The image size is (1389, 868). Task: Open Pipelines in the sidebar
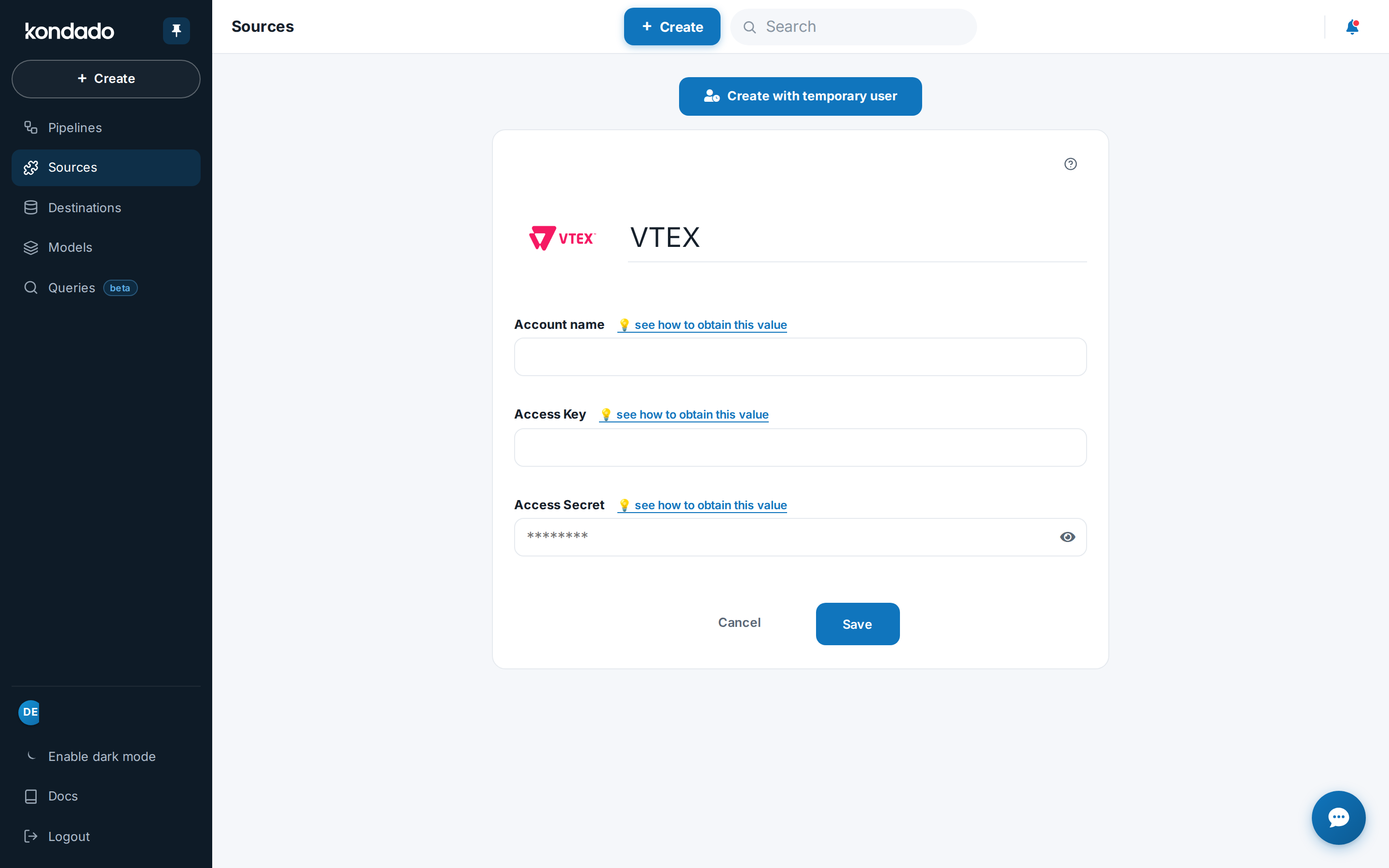(x=106, y=127)
